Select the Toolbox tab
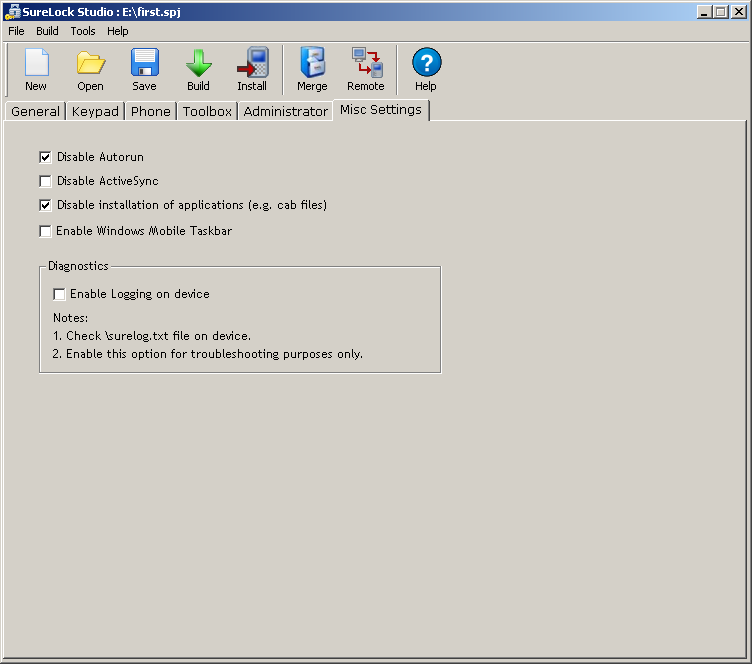Viewport: 752px width, 664px height. 207,111
